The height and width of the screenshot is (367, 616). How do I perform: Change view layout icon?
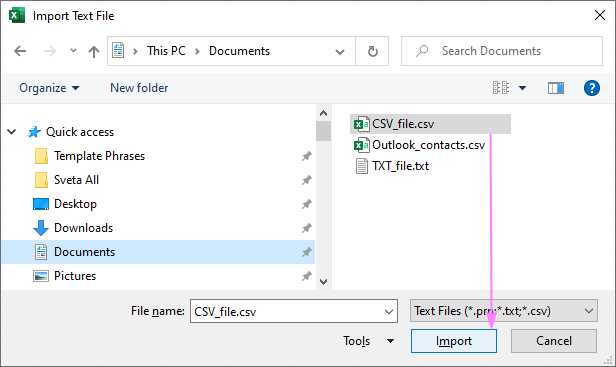click(501, 88)
